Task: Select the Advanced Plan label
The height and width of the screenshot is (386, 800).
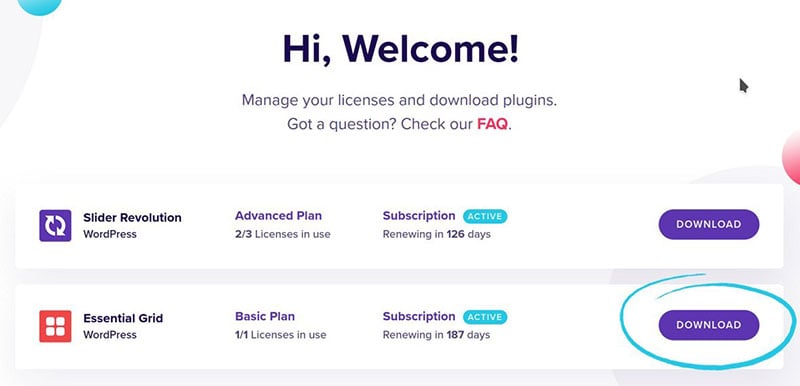Action: 279,216
